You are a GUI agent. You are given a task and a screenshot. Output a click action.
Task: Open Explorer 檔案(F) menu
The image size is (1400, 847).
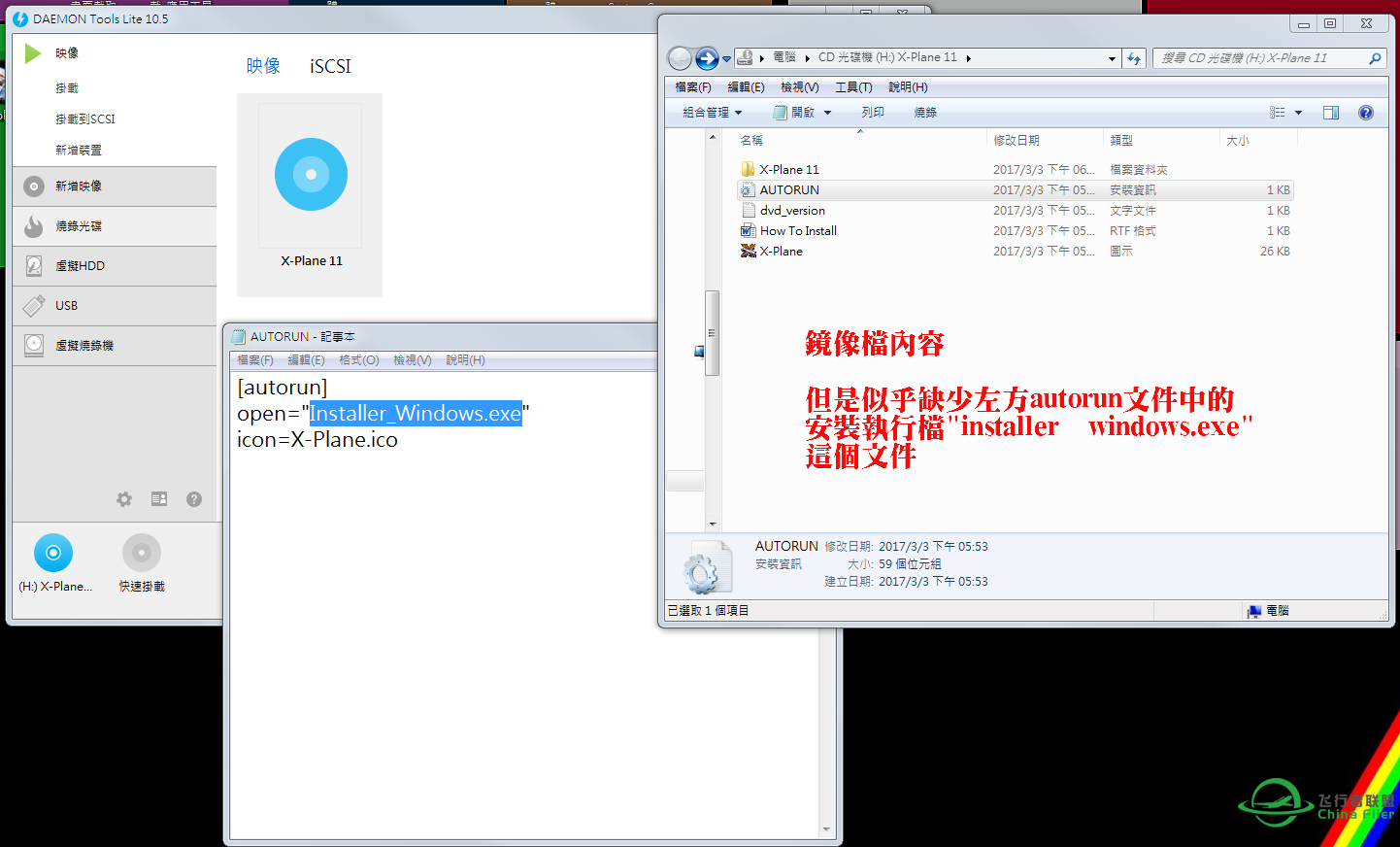coord(693,87)
